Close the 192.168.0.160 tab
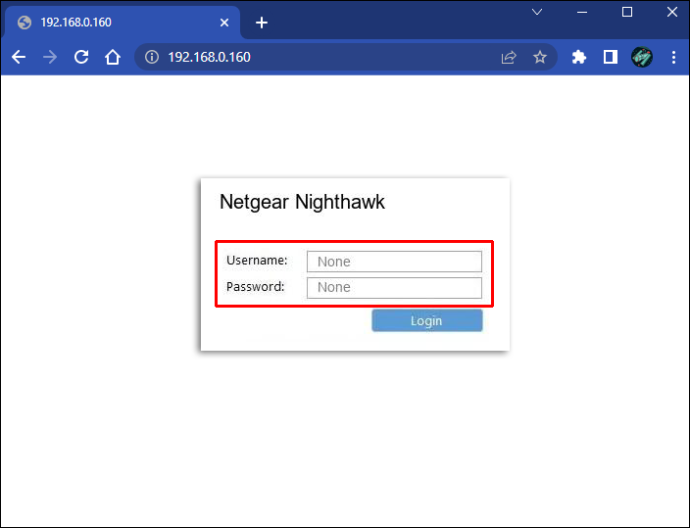Screen dimensions: 690x528 [x=224, y=22]
